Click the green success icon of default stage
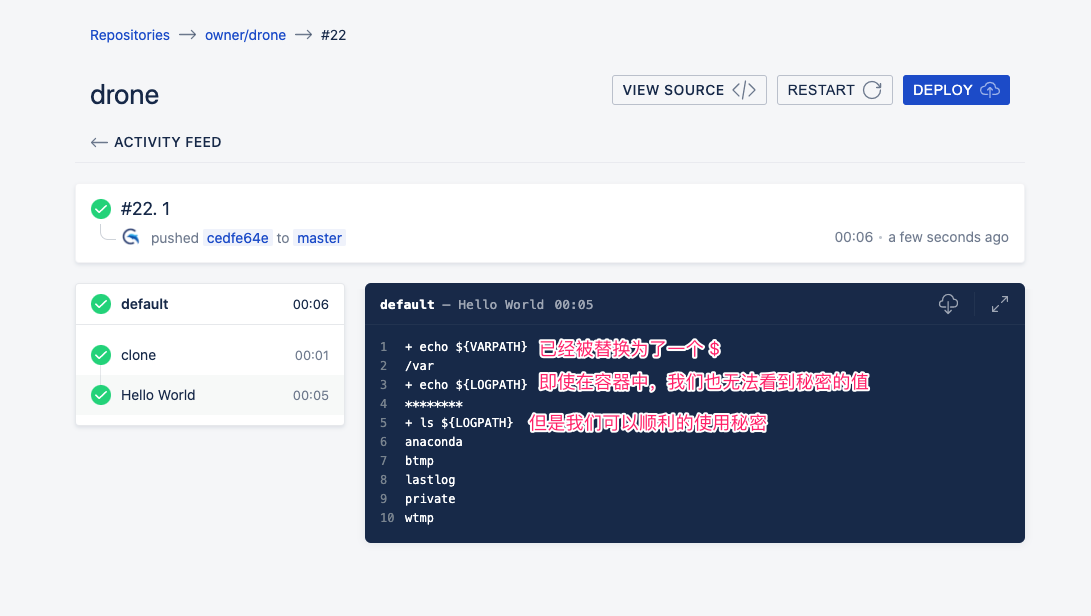Image resolution: width=1091 pixels, height=616 pixels. click(x=101, y=304)
